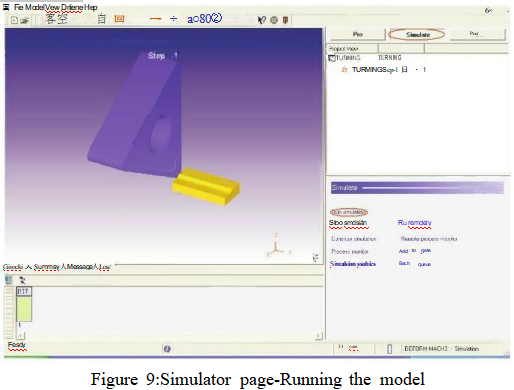514x390 pixels.
Task: Open the File menu
Action: pyautogui.click(x=19, y=7)
